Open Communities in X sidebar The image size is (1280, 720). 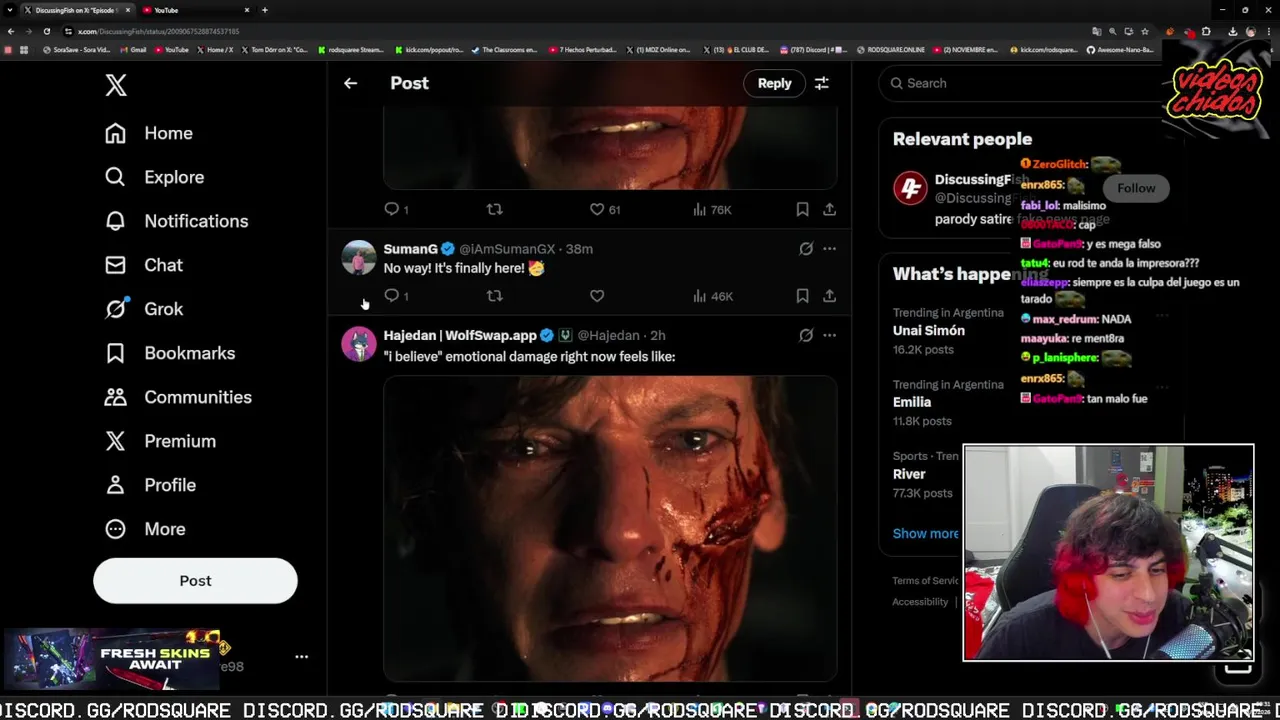point(178,397)
